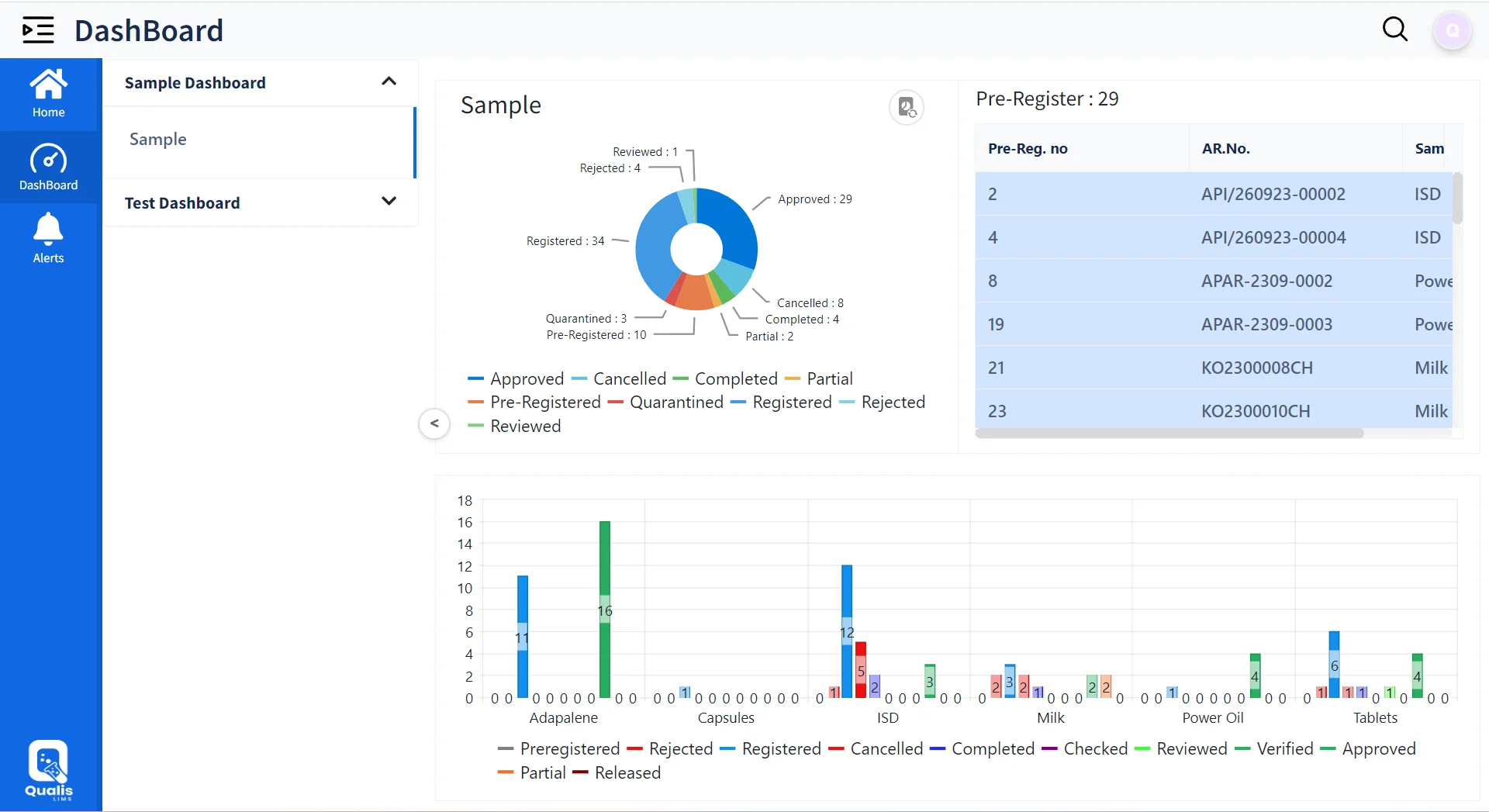Image resolution: width=1489 pixels, height=812 pixels.
Task: Toggle Partial in bar chart legend
Action: click(533, 772)
